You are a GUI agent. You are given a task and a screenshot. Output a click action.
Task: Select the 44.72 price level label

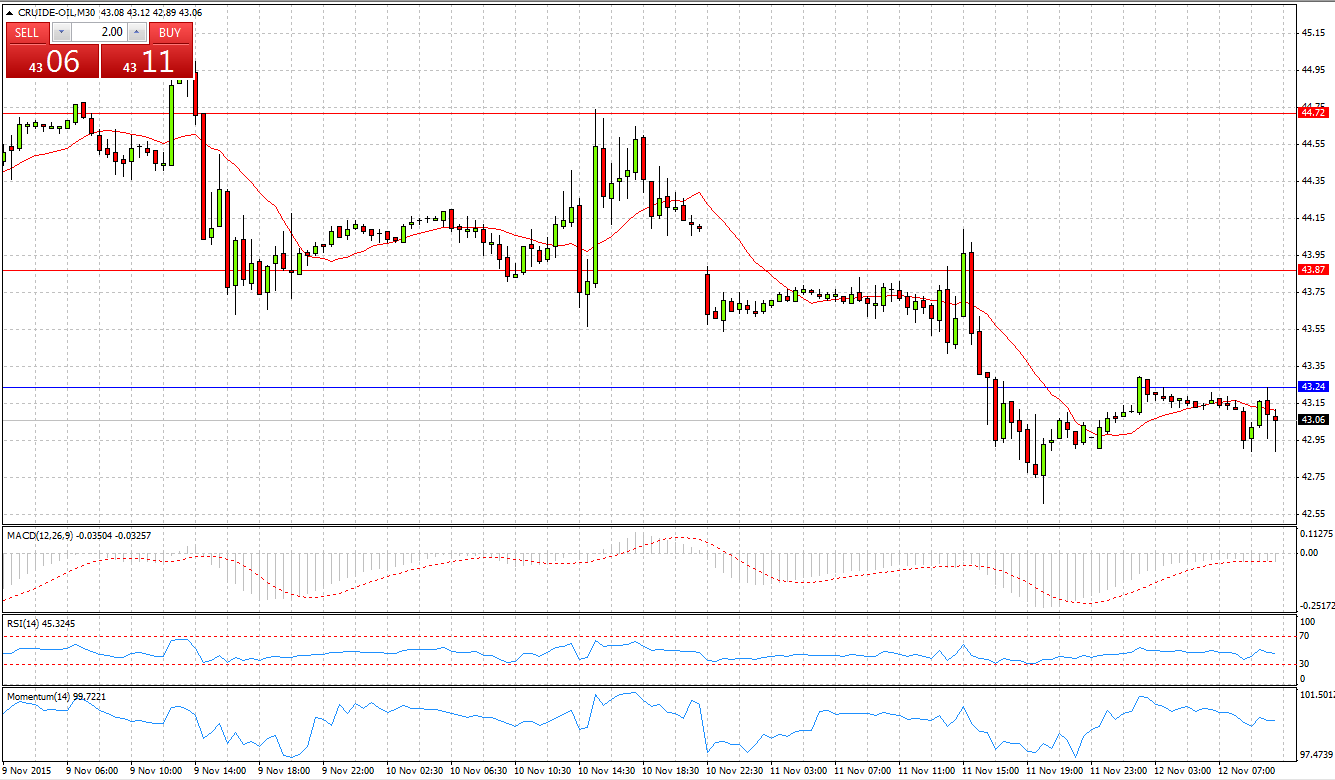[1313, 113]
